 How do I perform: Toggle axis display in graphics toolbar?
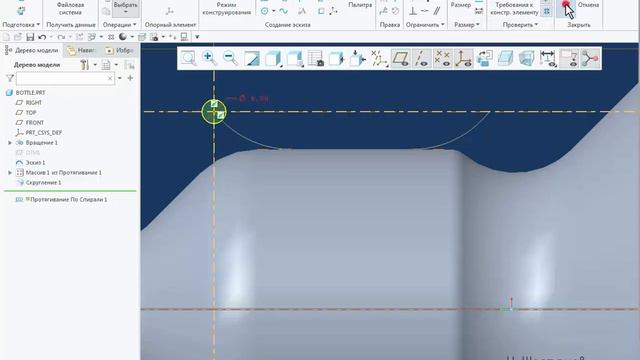[421, 59]
